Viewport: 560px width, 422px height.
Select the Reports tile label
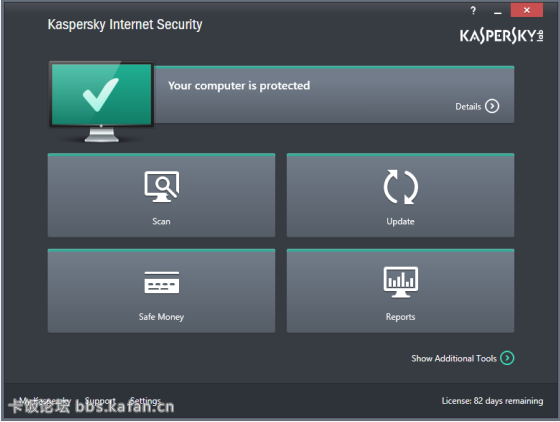click(x=400, y=317)
